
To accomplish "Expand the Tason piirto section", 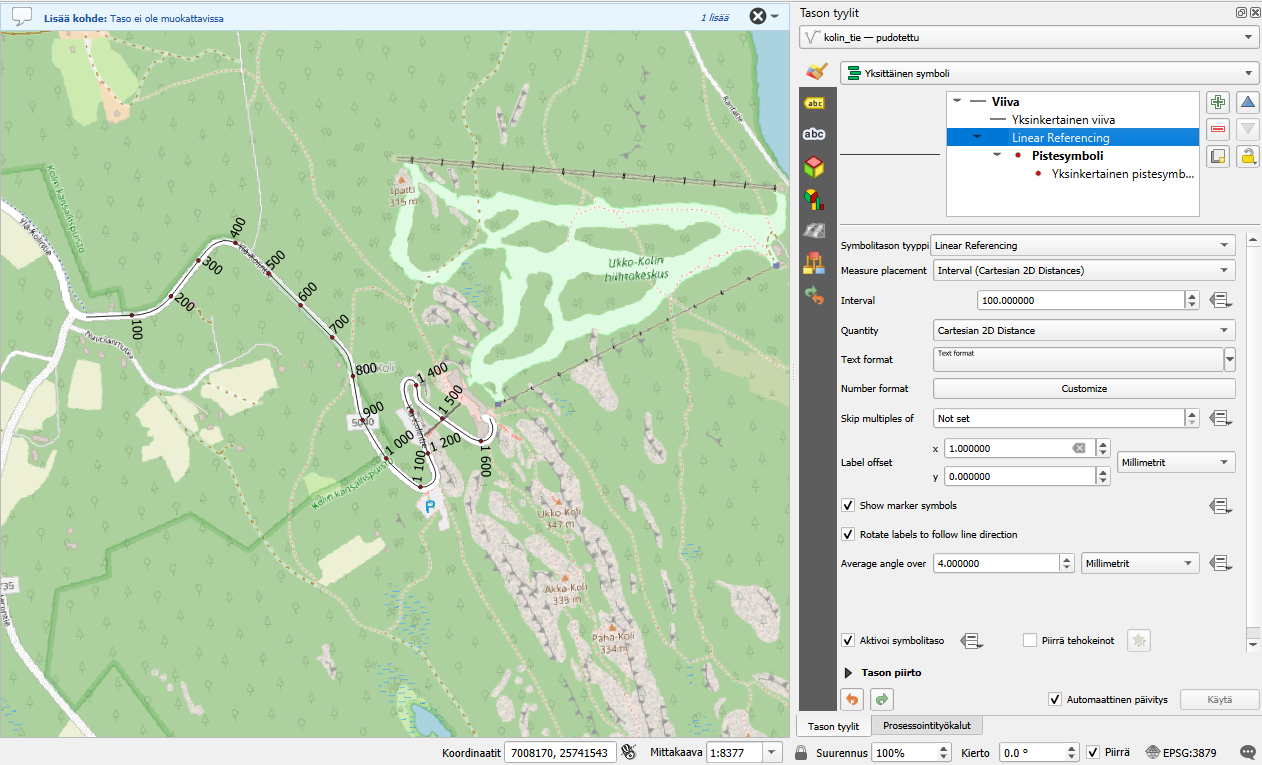I will pyautogui.click(x=849, y=673).
